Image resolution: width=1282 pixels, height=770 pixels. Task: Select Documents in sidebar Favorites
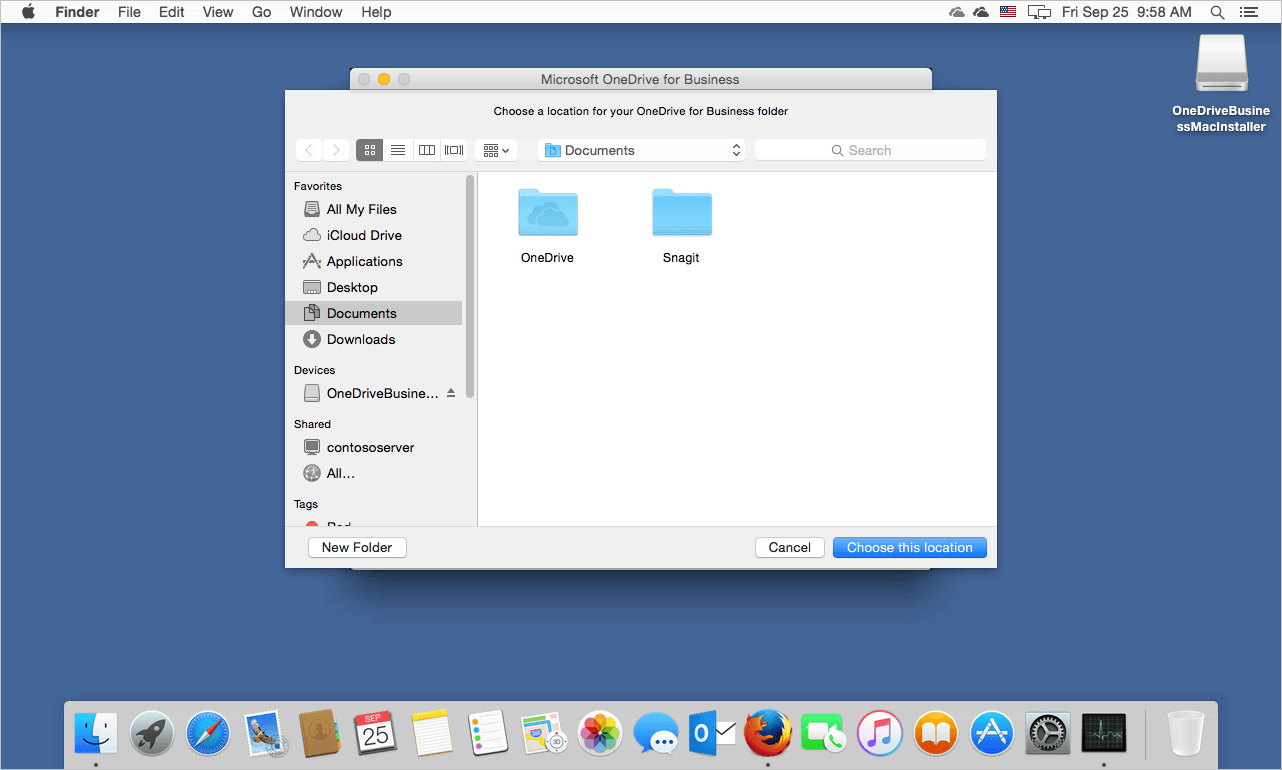[373, 313]
